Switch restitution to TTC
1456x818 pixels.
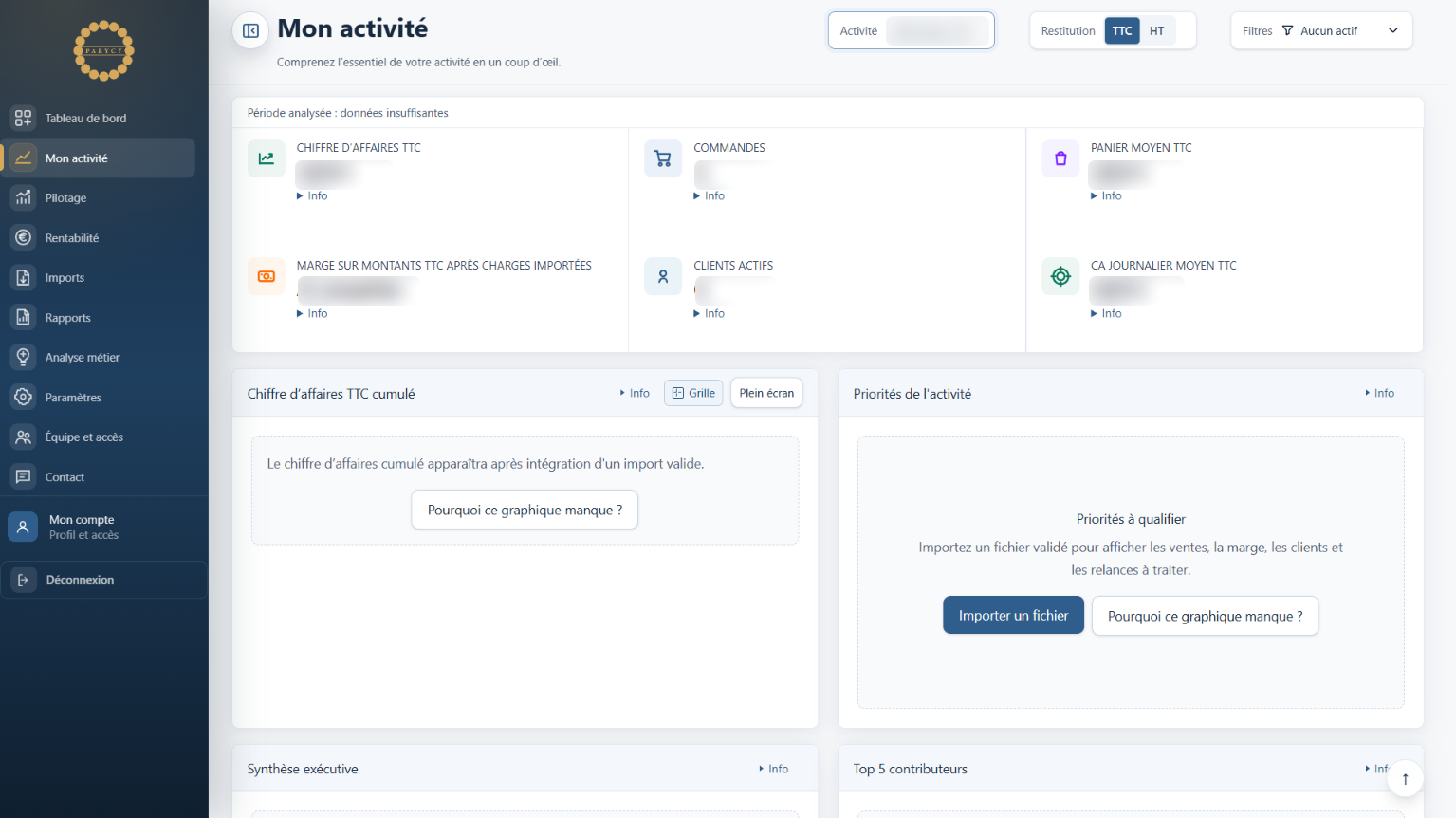[x=1122, y=30]
